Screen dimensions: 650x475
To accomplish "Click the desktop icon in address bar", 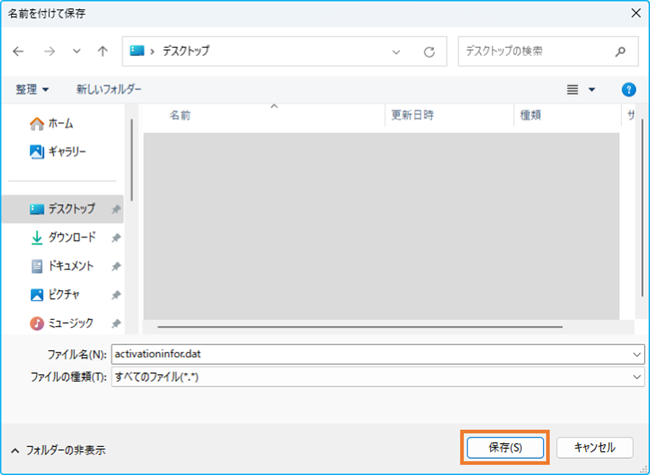I will click(137, 51).
